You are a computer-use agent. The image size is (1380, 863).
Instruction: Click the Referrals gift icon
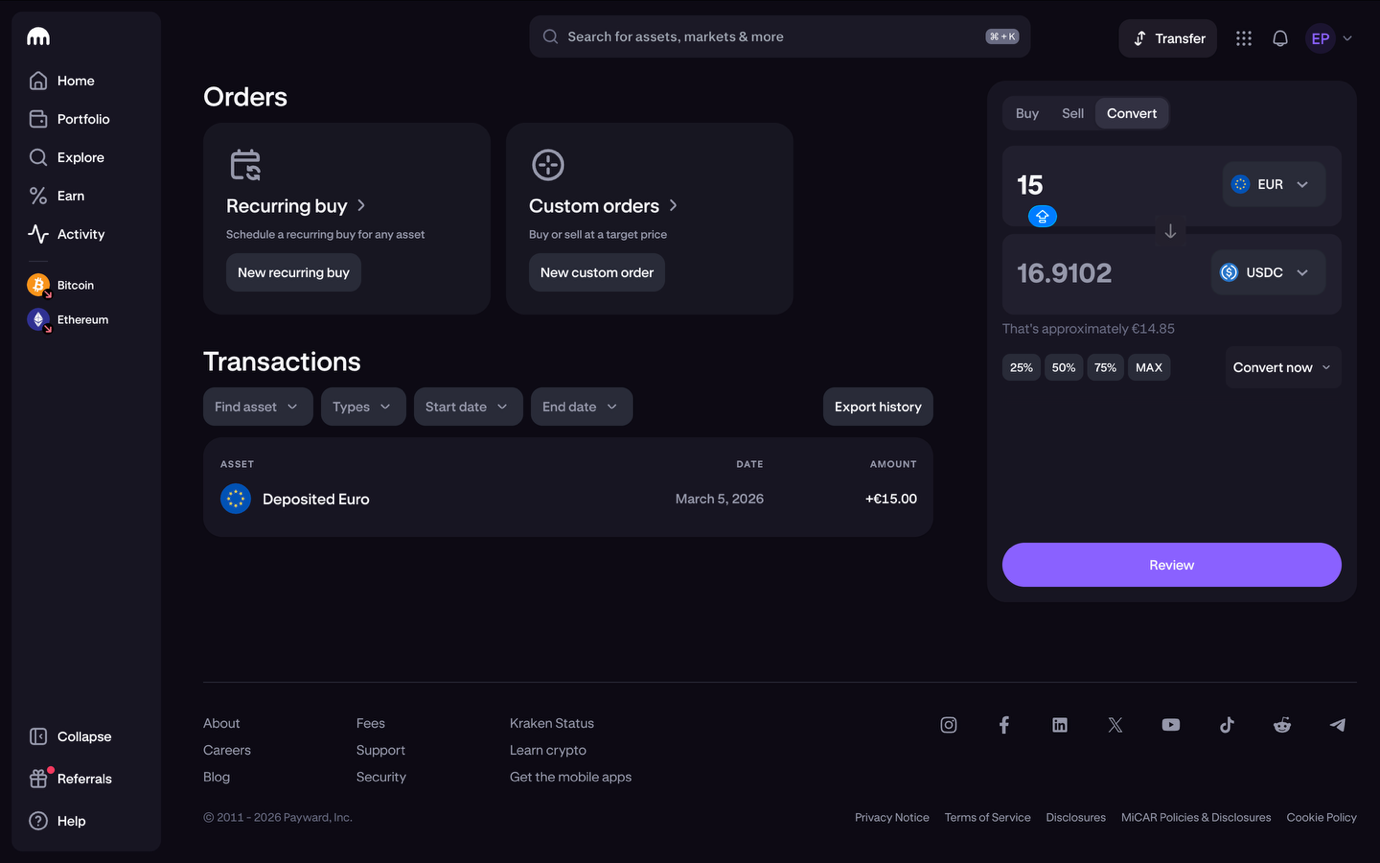click(x=38, y=779)
